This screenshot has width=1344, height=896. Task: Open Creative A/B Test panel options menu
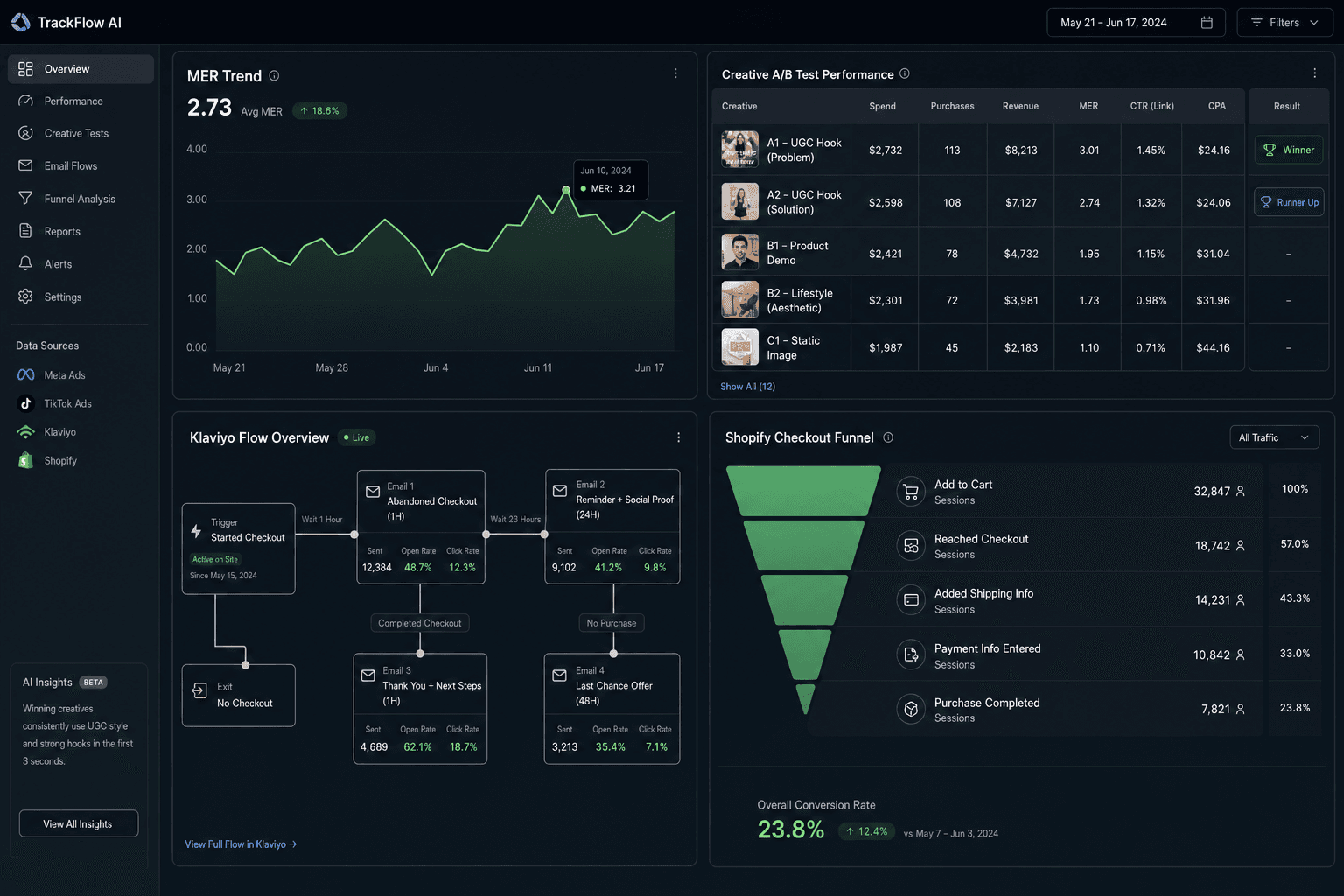[1314, 73]
